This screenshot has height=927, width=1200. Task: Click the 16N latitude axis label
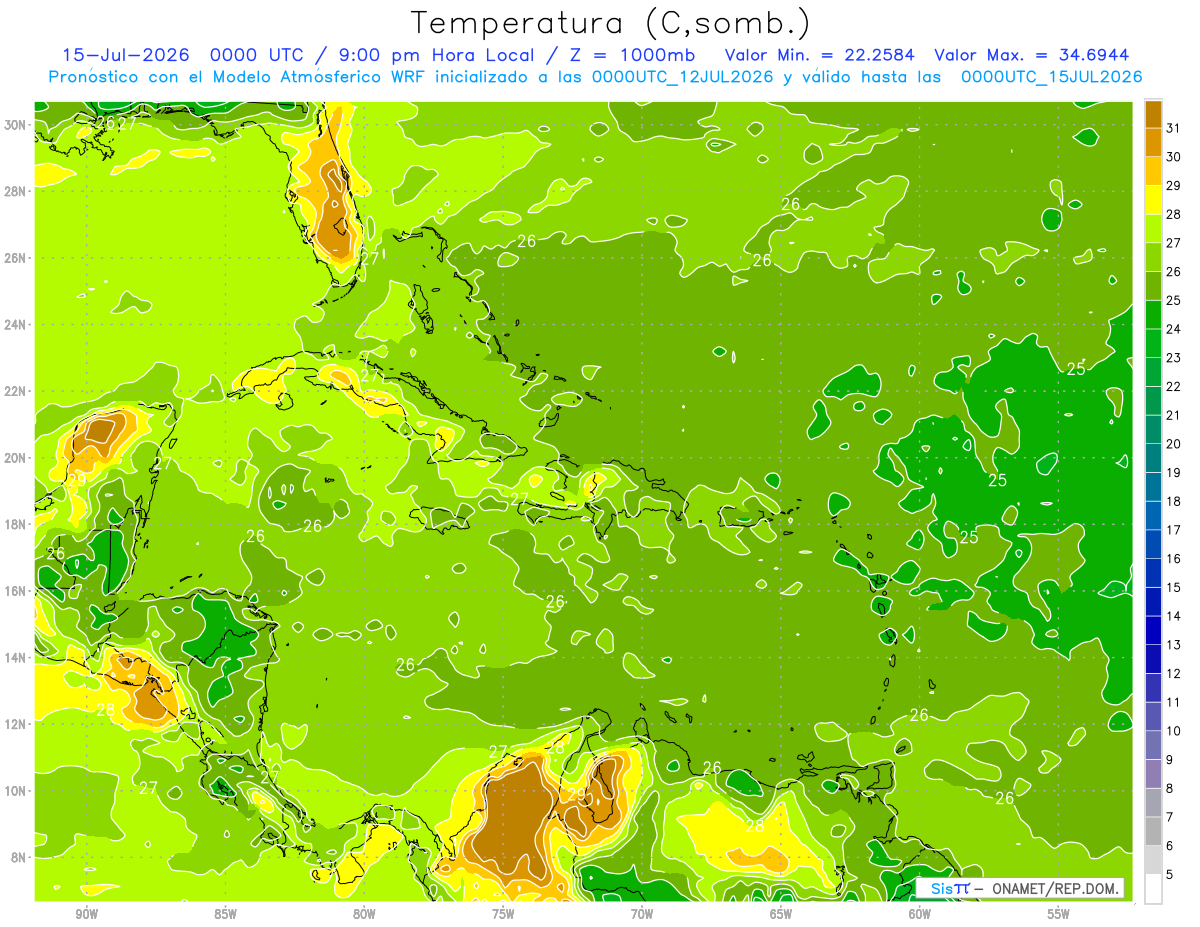16,590
